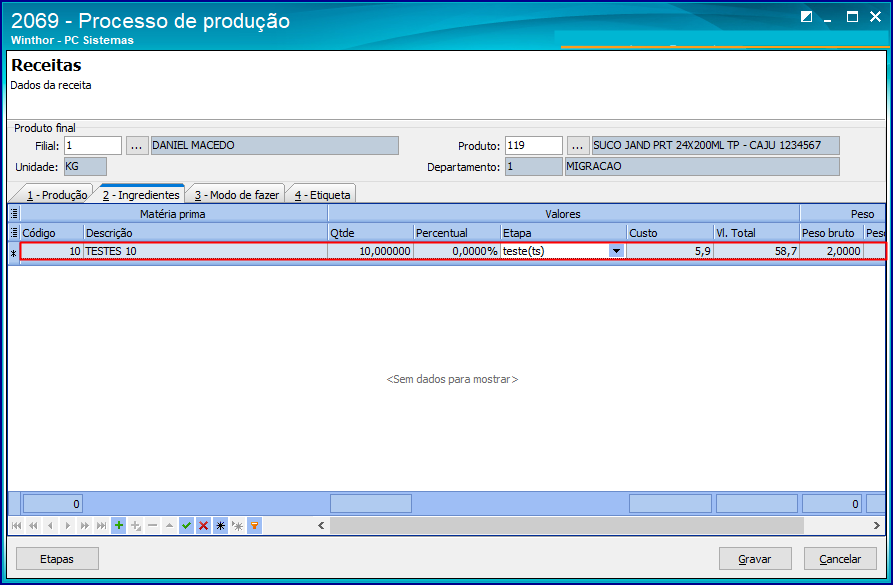Viewport: 893px width, 585px height.
Task: Select the 2 - Ingredientes tab
Action: coord(141,195)
